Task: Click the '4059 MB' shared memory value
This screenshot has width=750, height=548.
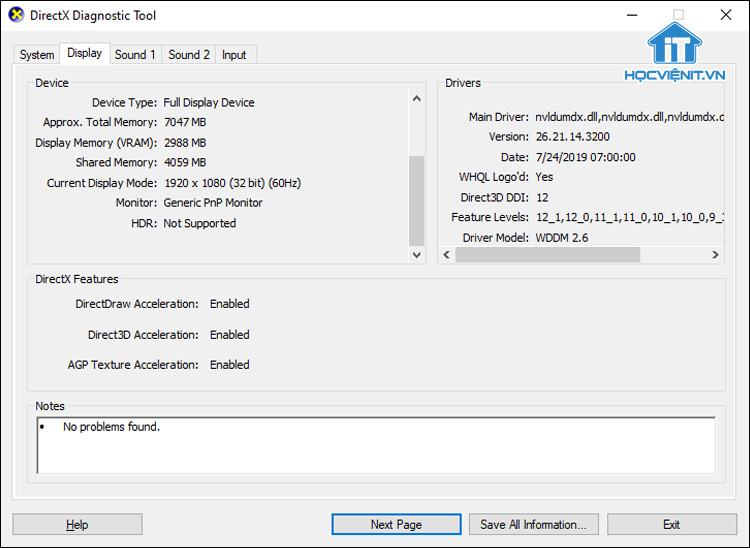Action: pyautogui.click(x=185, y=163)
